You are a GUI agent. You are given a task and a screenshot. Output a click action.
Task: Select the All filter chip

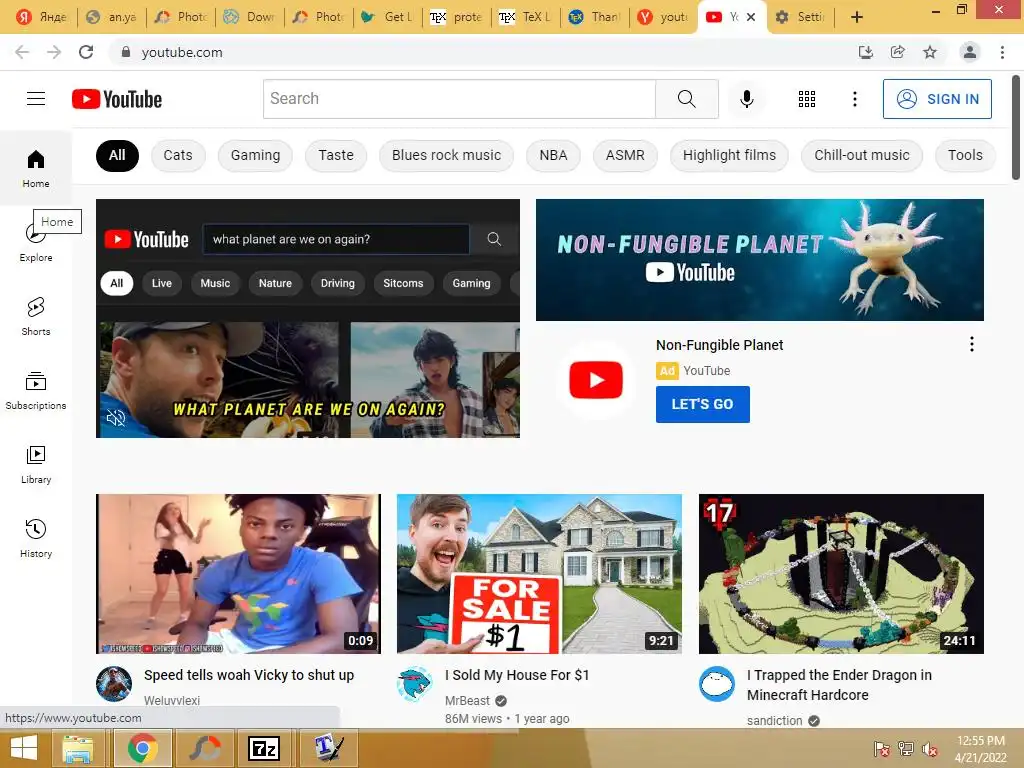(117, 155)
